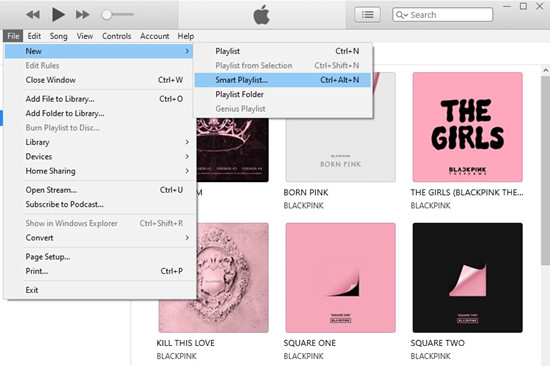Open the Controls menu

click(x=116, y=36)
